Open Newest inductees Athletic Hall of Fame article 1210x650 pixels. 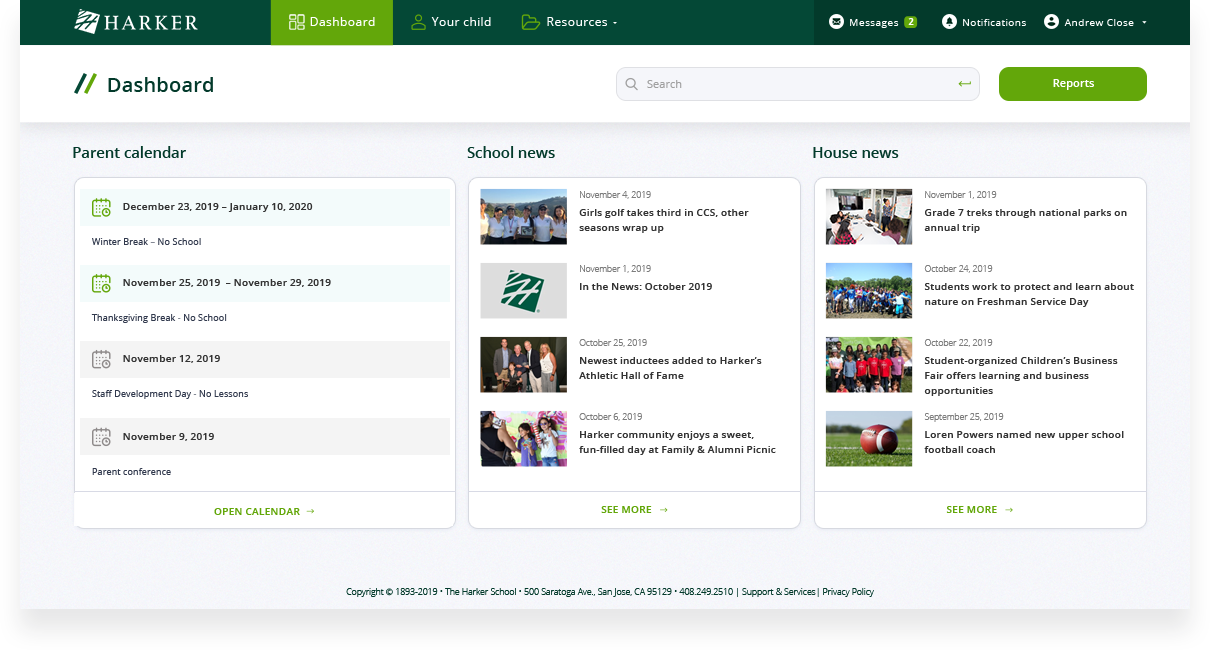[x=670, y=368]
